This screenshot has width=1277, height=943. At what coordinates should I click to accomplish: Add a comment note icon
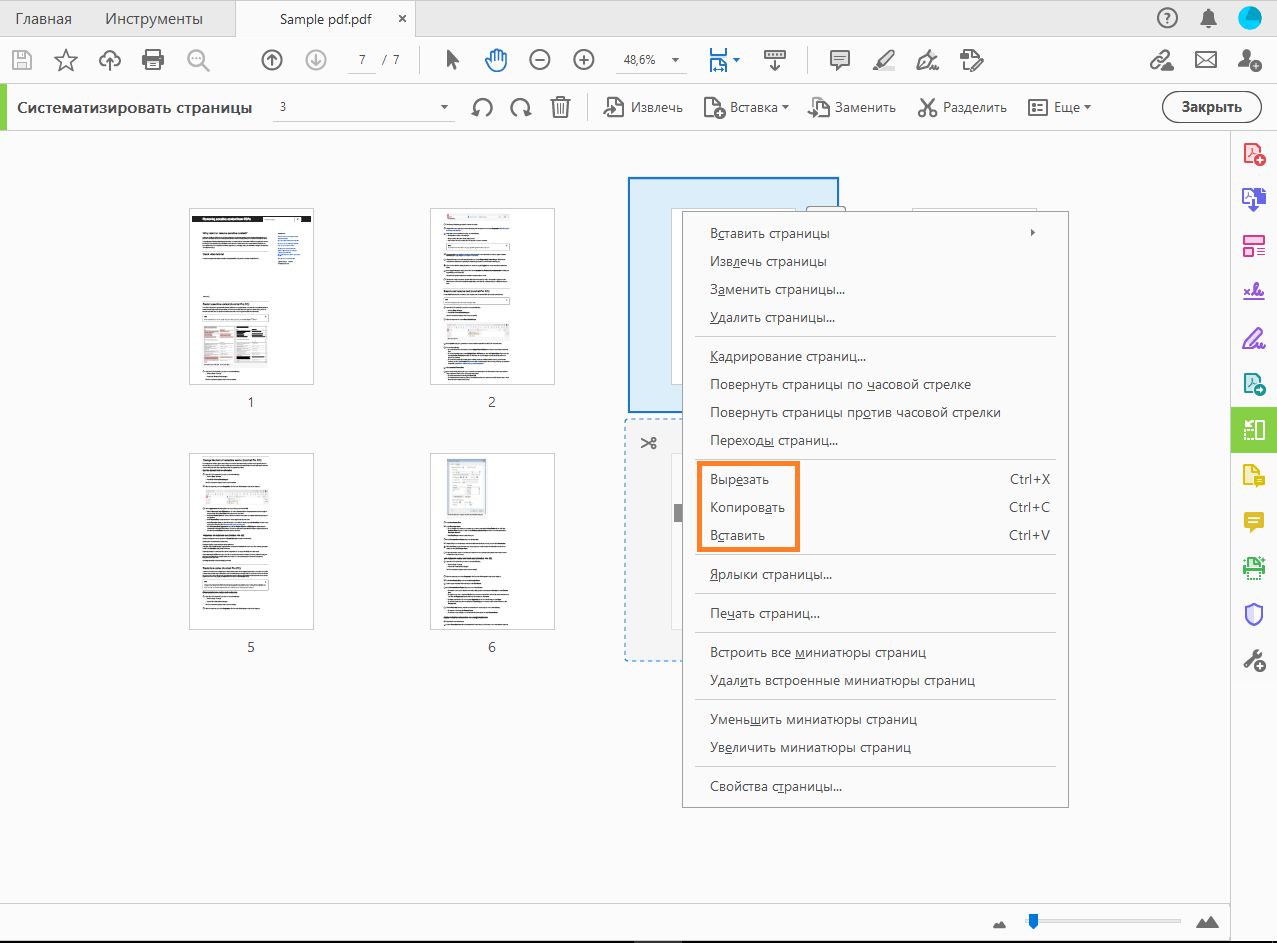click(840, 60)
